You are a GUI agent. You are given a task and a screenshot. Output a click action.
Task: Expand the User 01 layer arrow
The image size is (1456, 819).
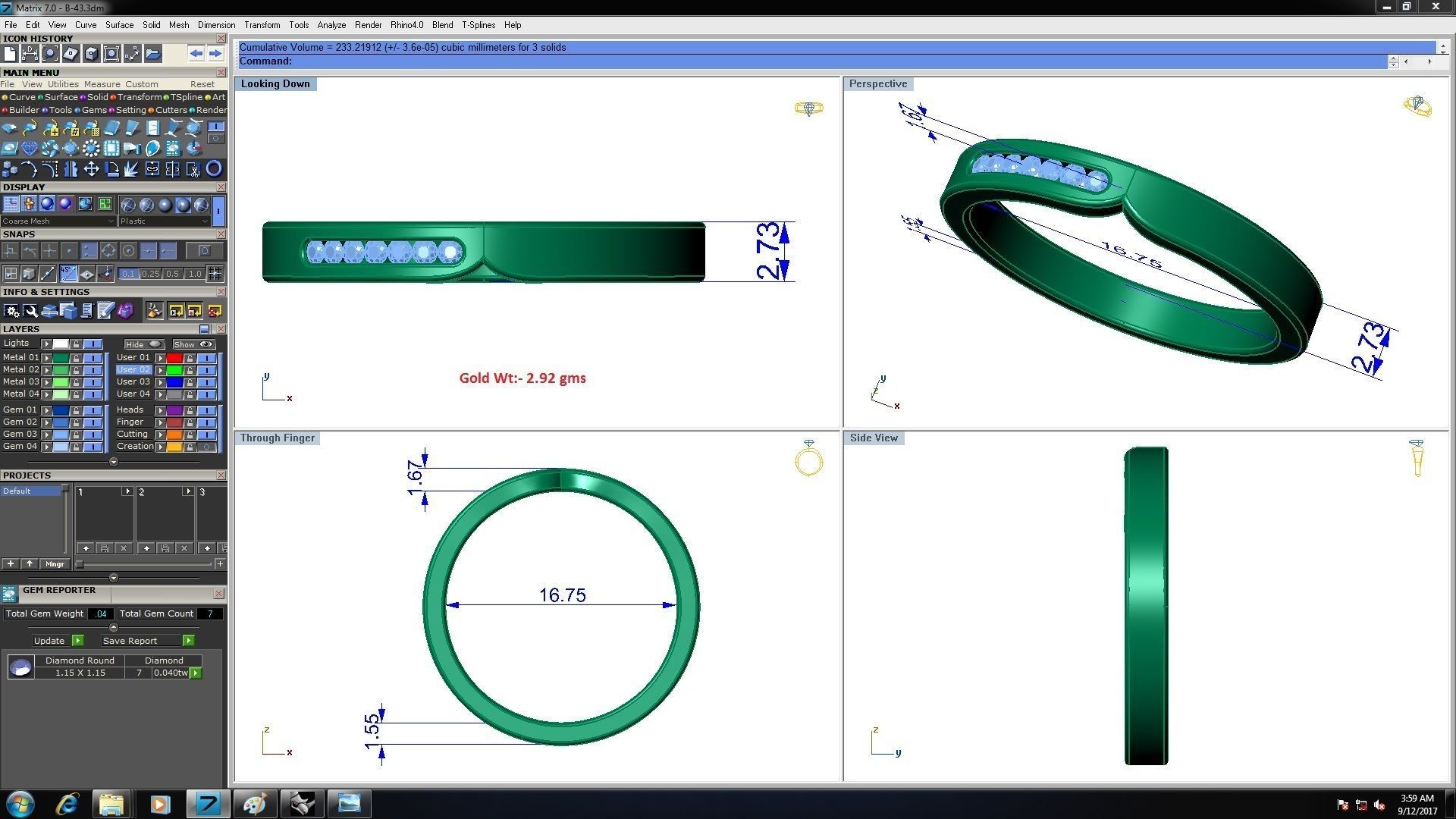160,357
